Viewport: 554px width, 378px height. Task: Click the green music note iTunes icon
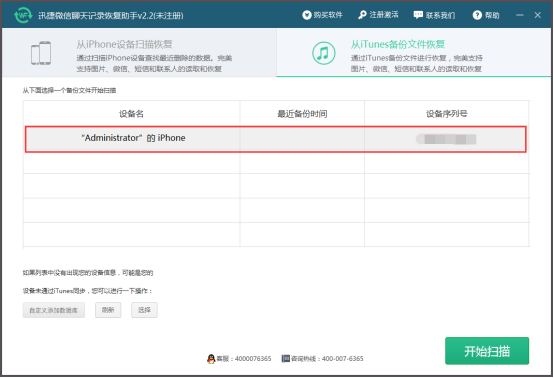[324, 53]
